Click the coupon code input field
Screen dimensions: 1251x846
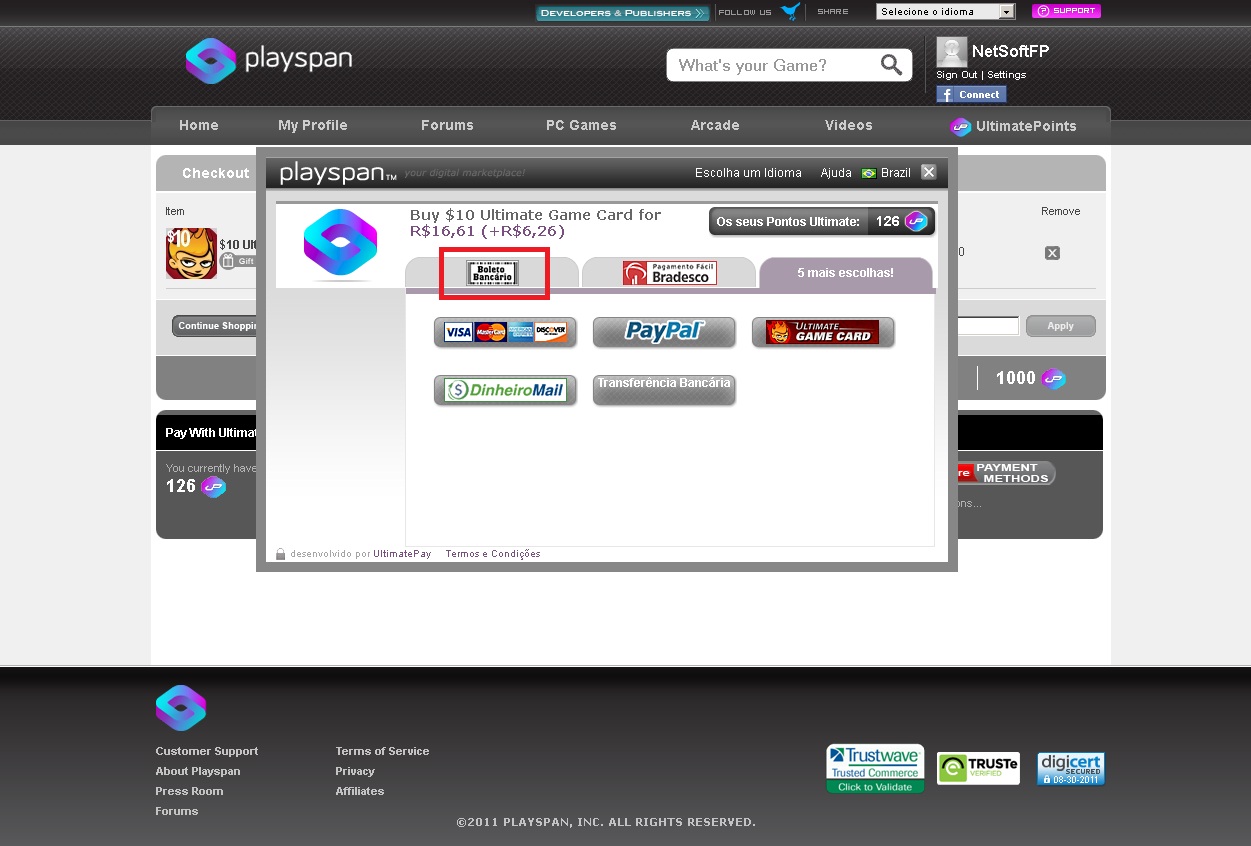[x=988, y=326]
